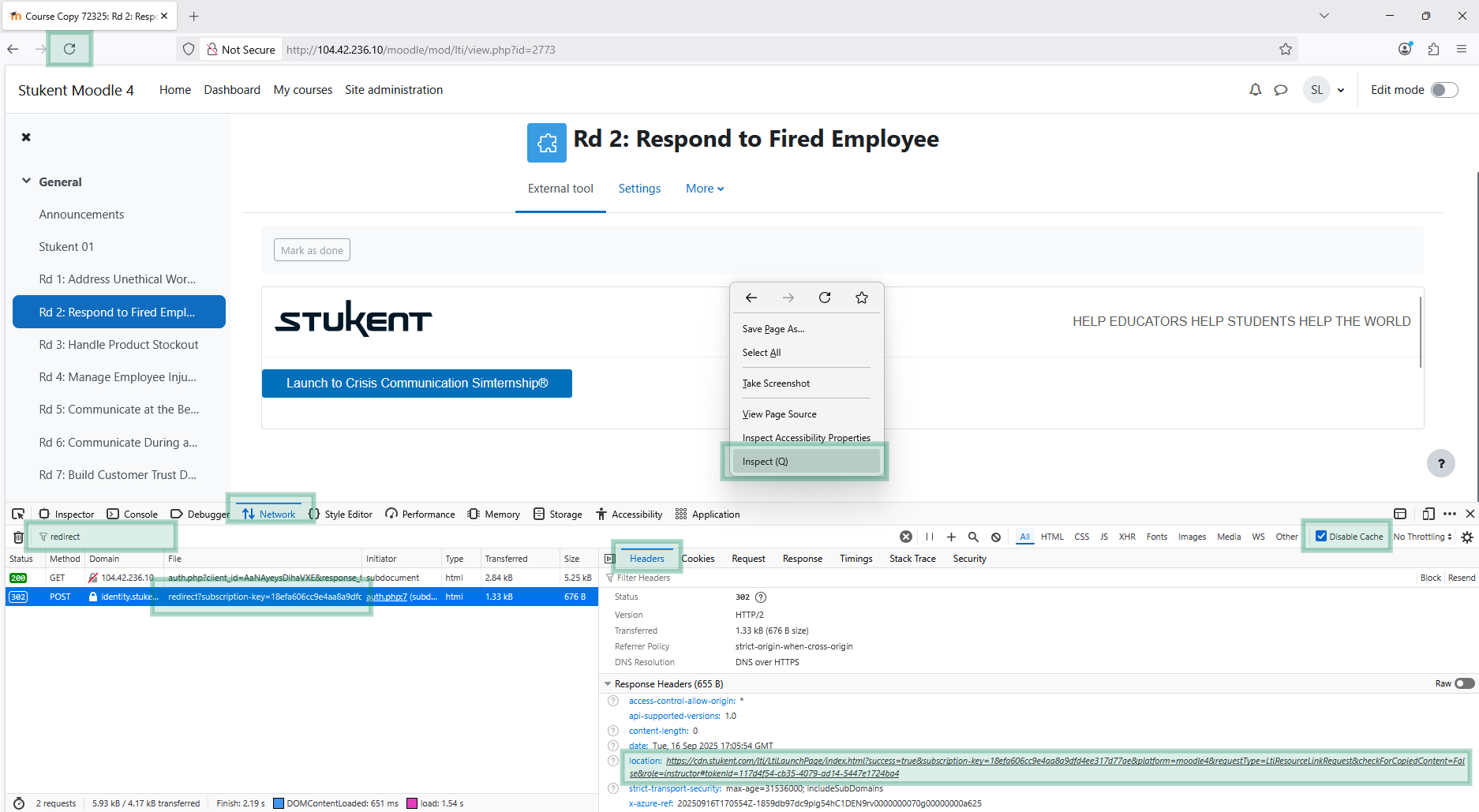The image size is (1479, 812).
Task: Uncheck the Disable Cache checkbox
Action: tap(1321, 537)
